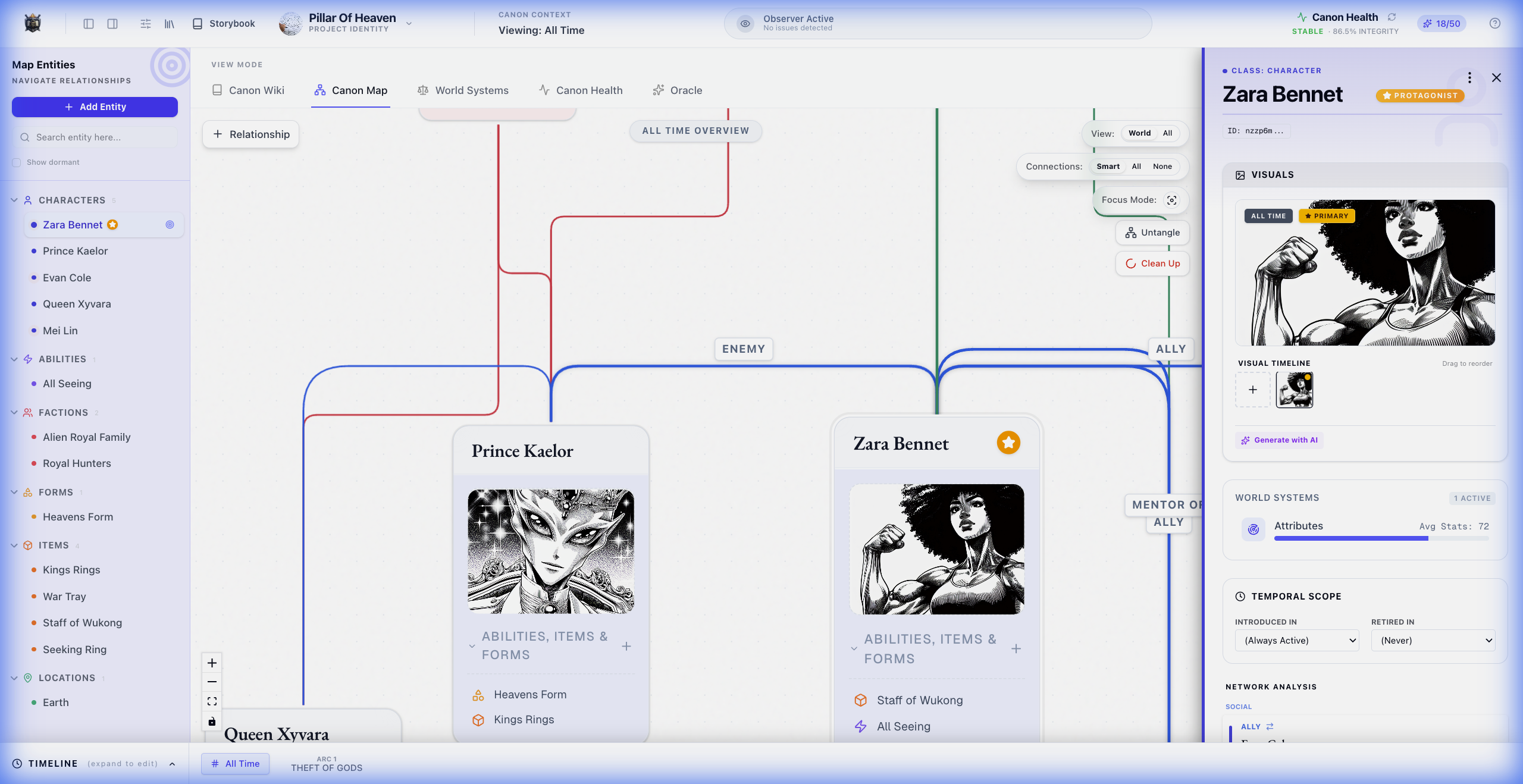The width and height of the screenshot is (1523, 784).
Task: Click the Add Entity button
Action: pos(95,107)
